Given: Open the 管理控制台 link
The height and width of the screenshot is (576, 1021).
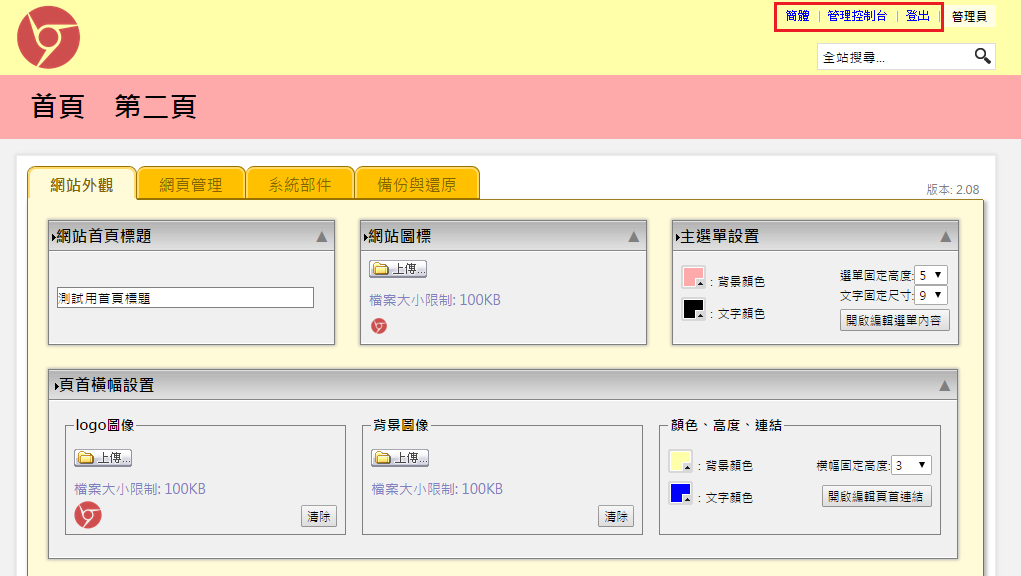Looking at the screenshot, I should pos(856,16).
